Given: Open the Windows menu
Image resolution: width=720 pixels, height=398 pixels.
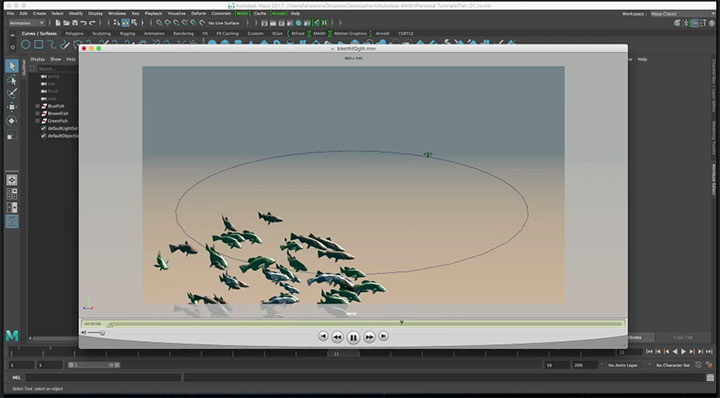Looking at the screenshot, I should (x=117, y=14).
